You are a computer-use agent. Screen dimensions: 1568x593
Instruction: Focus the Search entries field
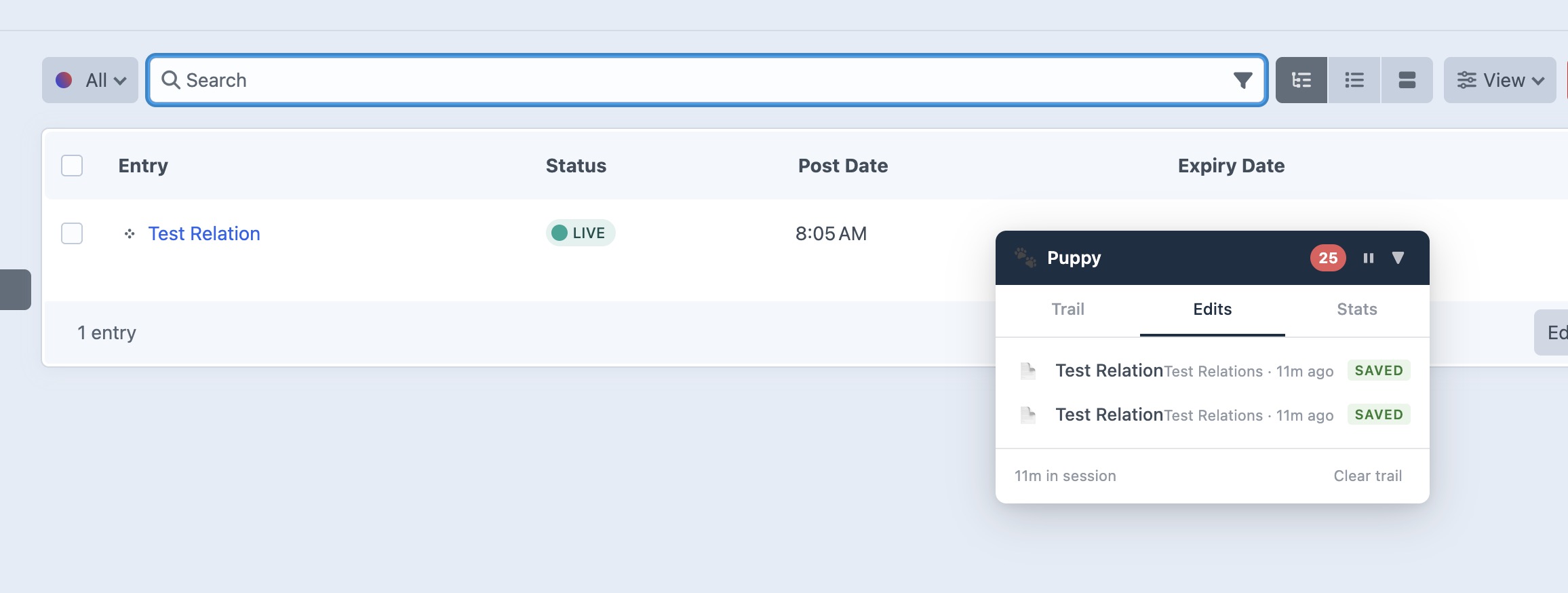pos(705,80)
